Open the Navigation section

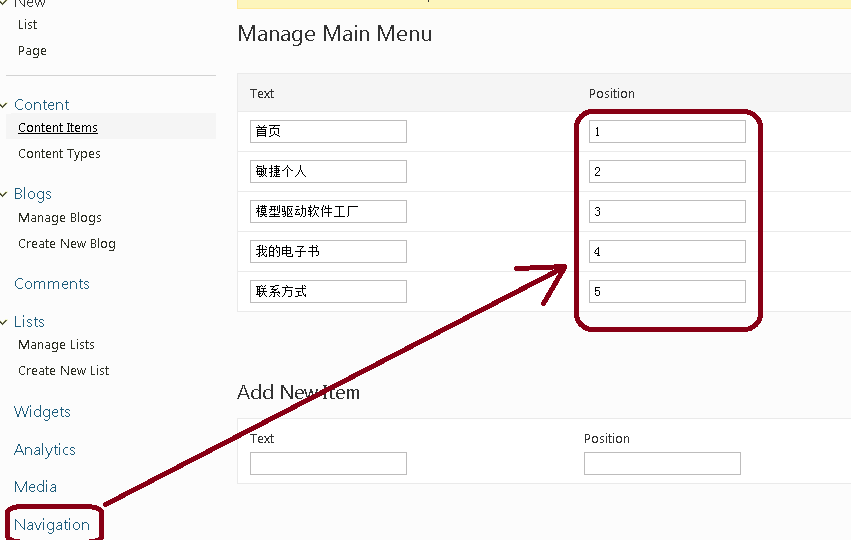[x=52, y=525]
